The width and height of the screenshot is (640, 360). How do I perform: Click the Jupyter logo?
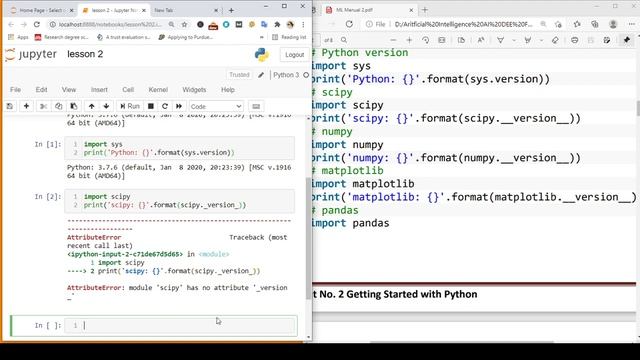coord(31,54)
